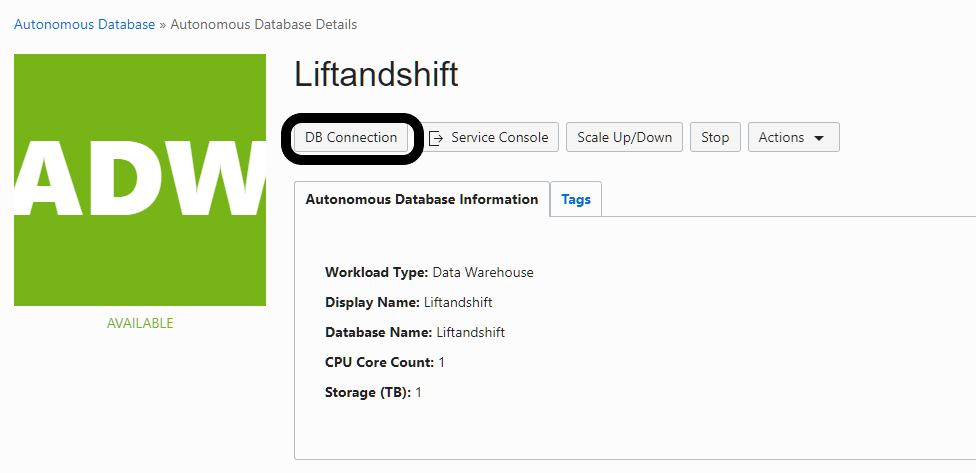
Task: Follow the Autonomous Database breadcrumb link
Action: point(84,24)
